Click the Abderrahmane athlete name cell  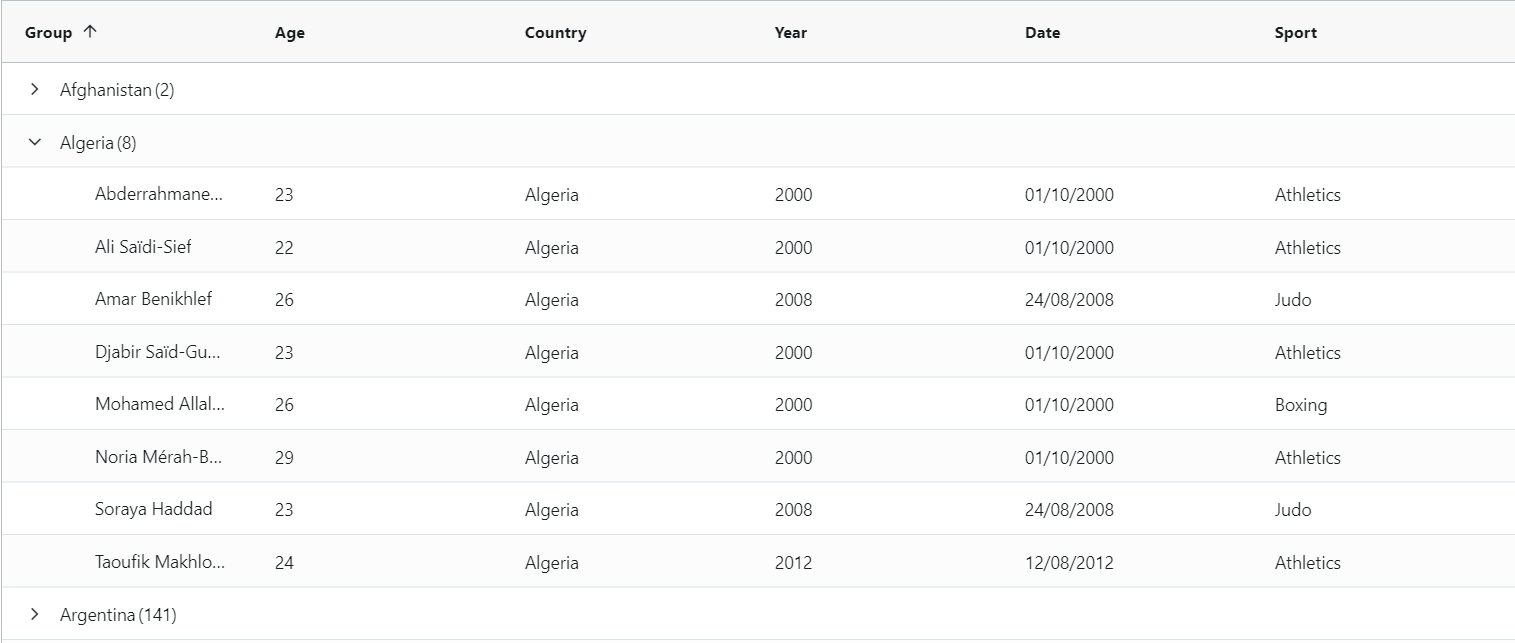click(x=159, y=194)
